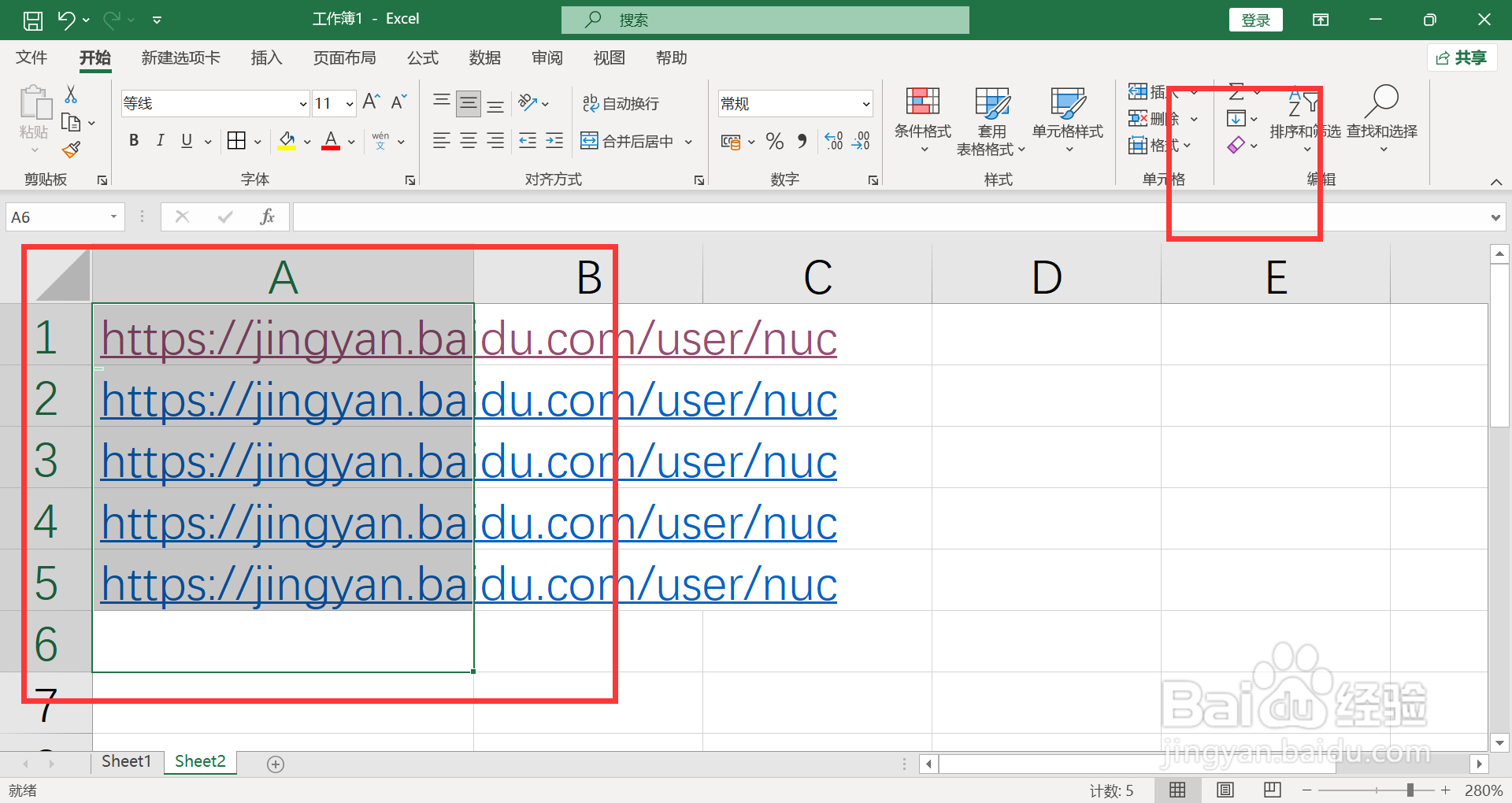Click the Fill down icon
Image resolution: width=1512 pixels, height=803 pixels.
(1236, 119)
